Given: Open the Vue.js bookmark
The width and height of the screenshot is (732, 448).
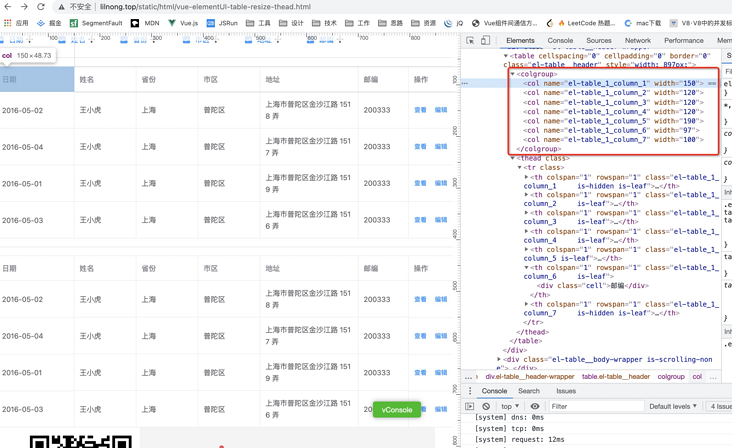Looking at the screenshot, I should tap(184, 23).
